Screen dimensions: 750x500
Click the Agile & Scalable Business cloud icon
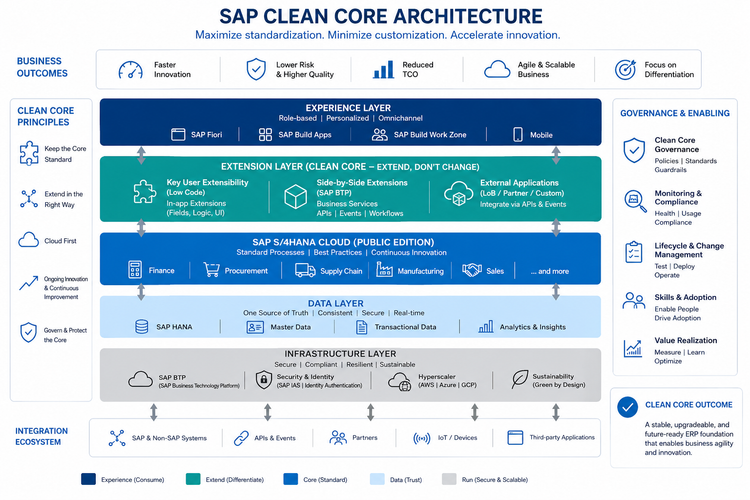click(497, 69)
